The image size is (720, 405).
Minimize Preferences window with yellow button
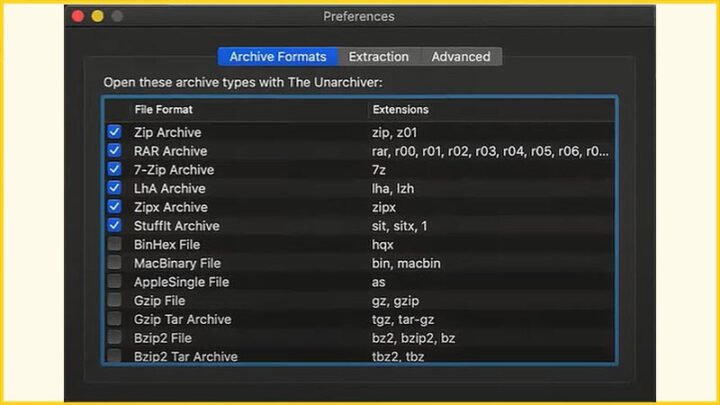click(97, 16)
